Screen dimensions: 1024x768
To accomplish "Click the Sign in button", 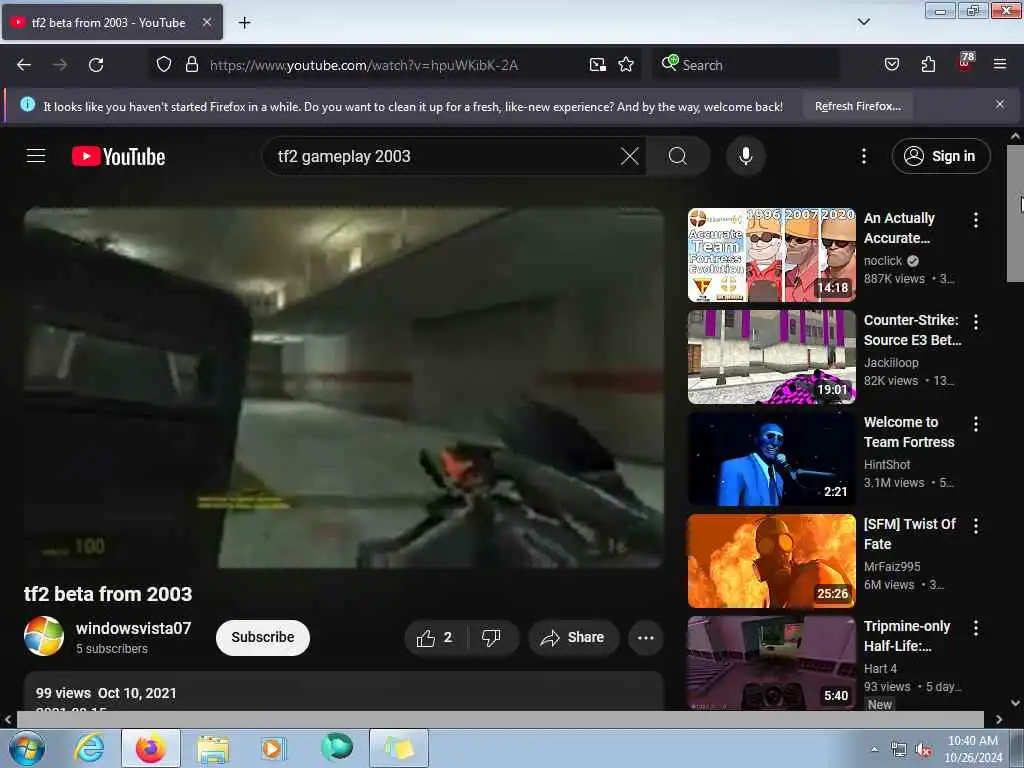I will [x=940, y=156].
